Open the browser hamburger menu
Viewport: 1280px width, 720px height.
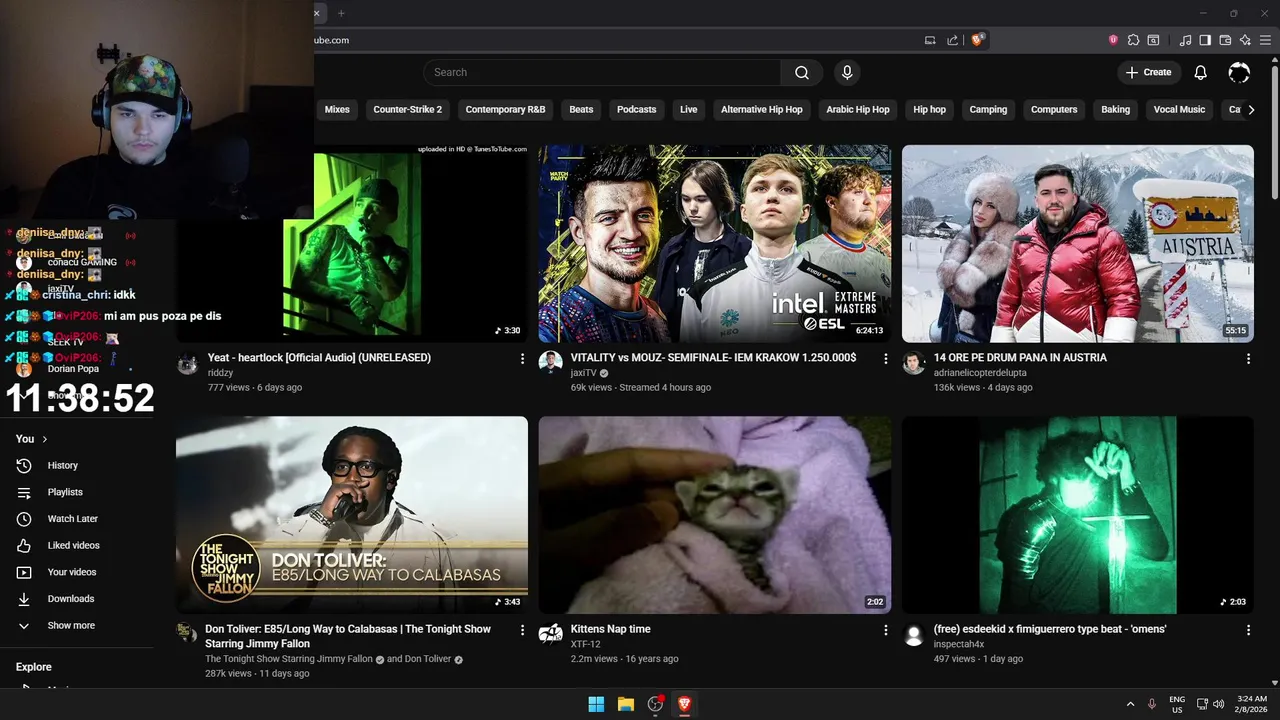pyautogui.click(x=1266, y=40)
